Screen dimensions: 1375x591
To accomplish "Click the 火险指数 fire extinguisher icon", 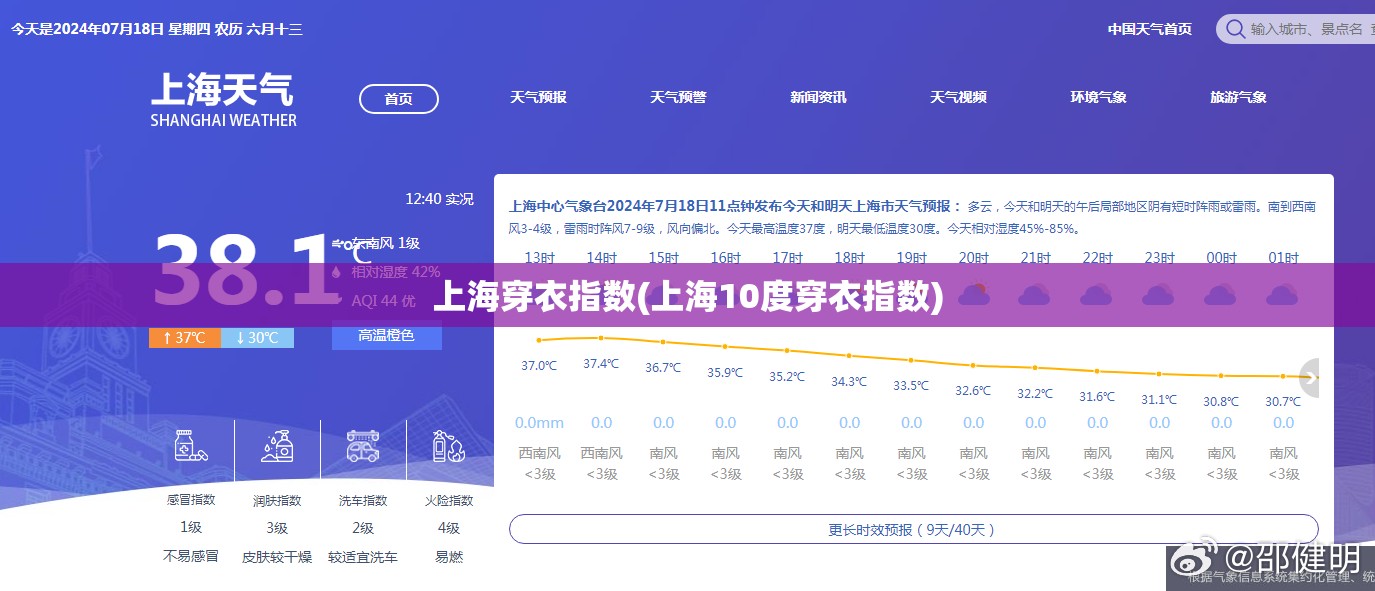I will [x=448, y=446].
